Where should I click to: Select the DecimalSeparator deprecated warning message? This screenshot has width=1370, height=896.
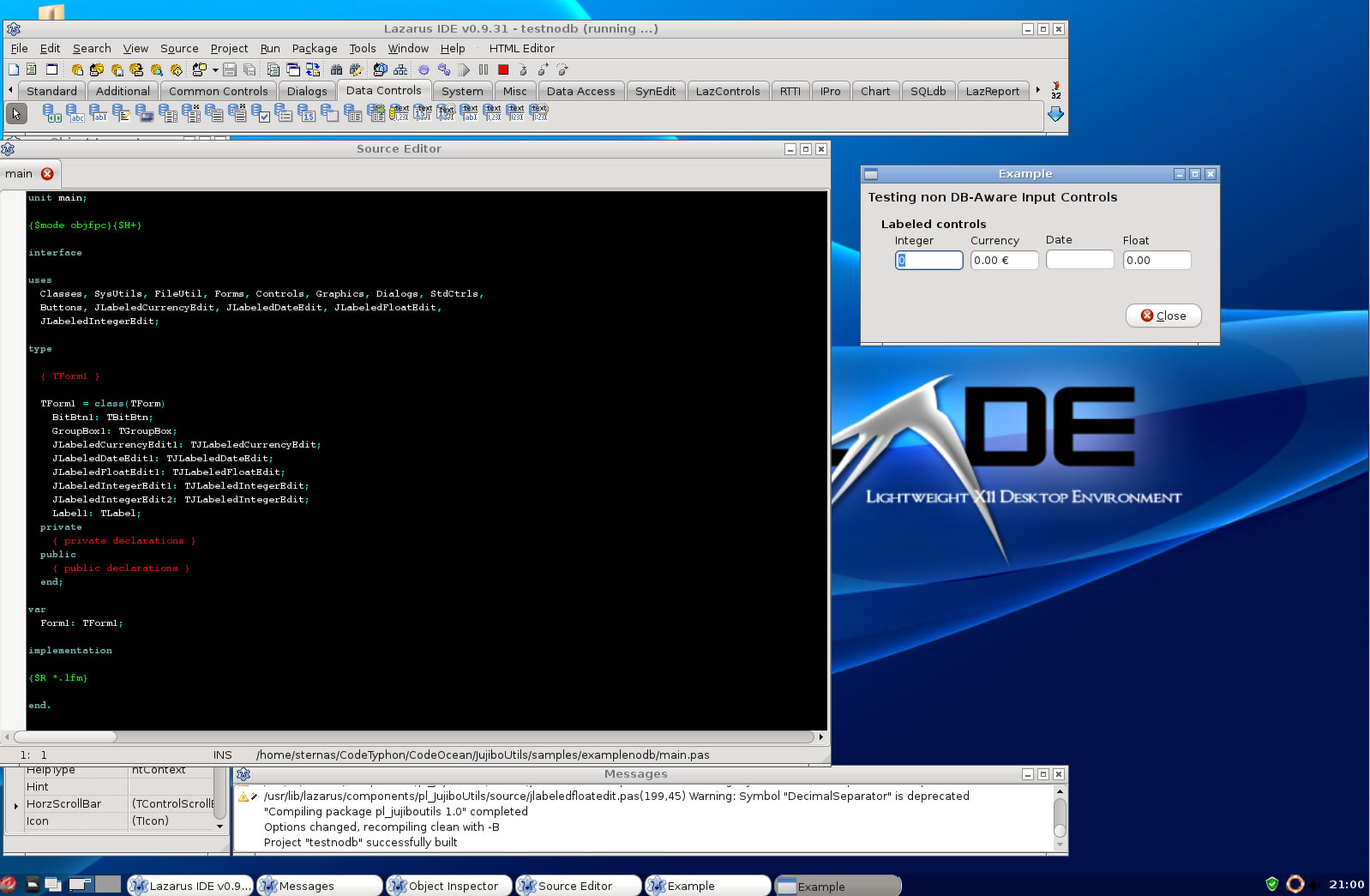click(616, 797)
